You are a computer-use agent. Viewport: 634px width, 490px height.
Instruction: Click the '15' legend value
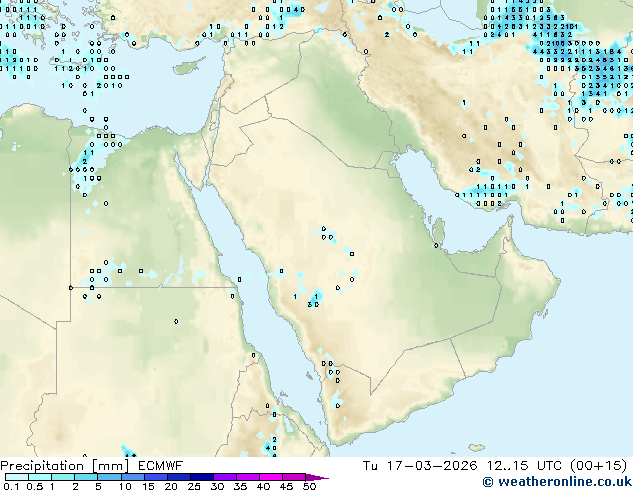(x=148, y=486)
